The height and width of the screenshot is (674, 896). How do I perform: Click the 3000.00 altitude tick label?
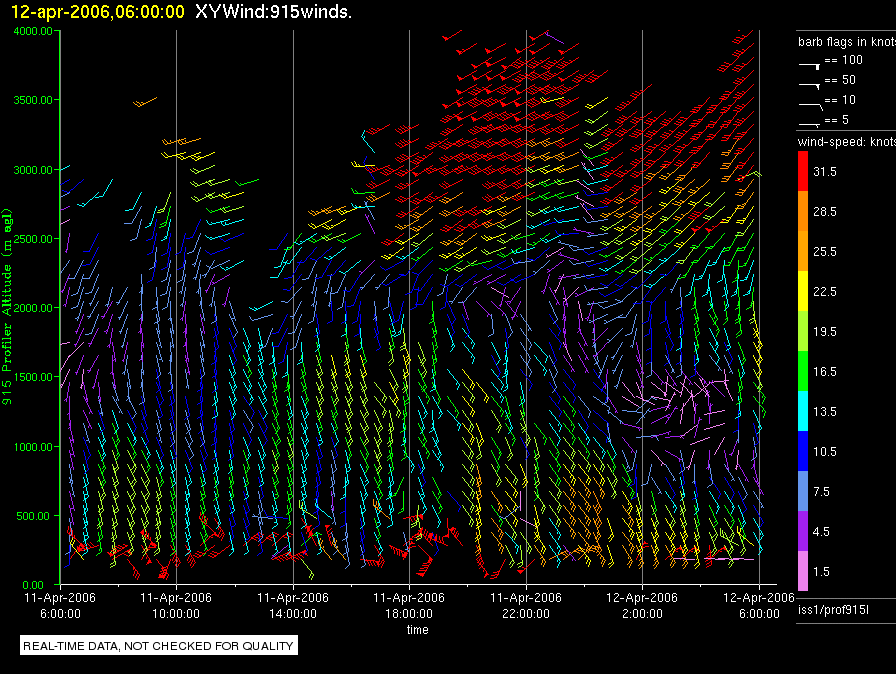pos(33,170)
